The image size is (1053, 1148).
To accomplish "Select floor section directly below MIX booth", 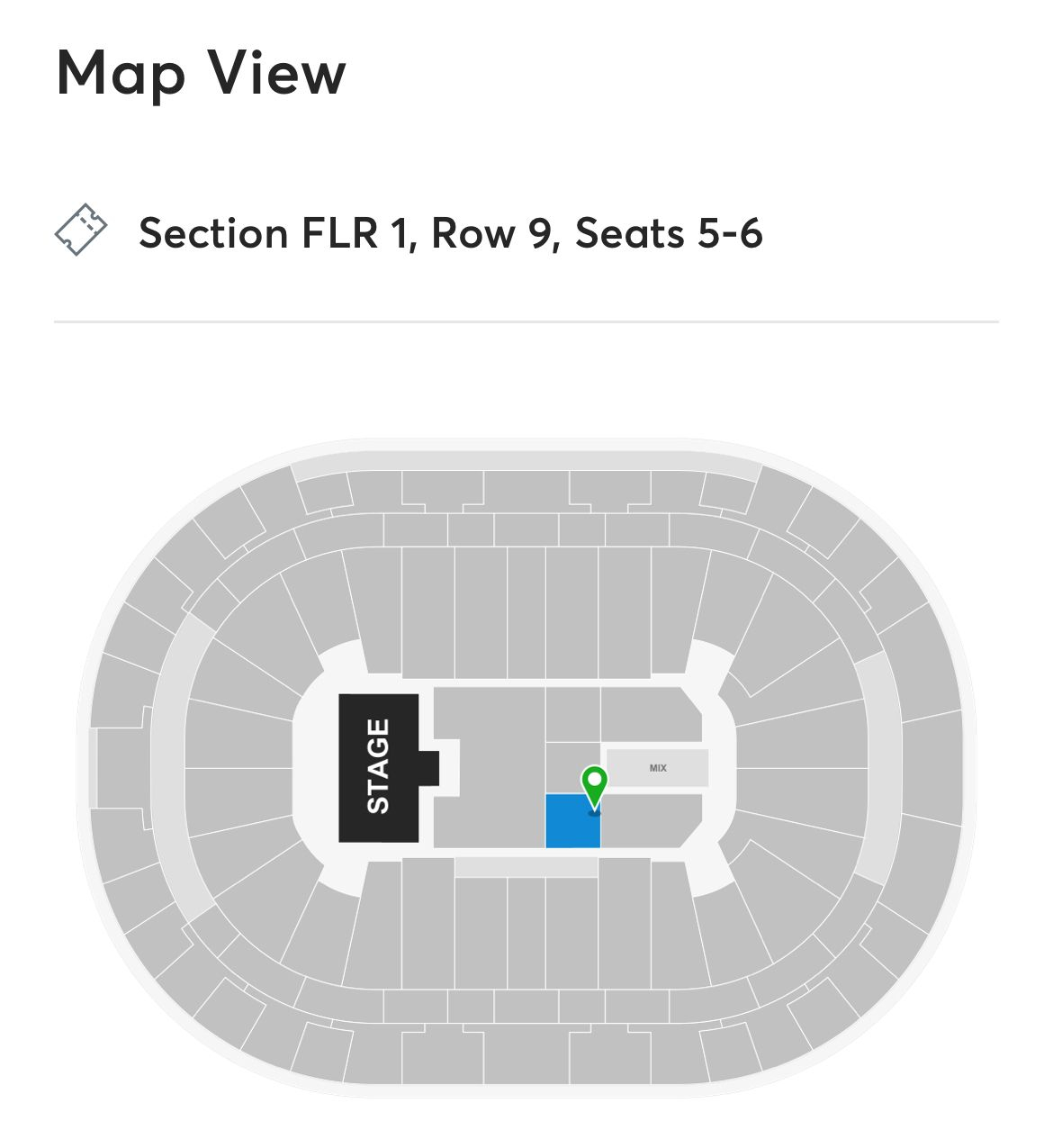I will pos(652,820).
